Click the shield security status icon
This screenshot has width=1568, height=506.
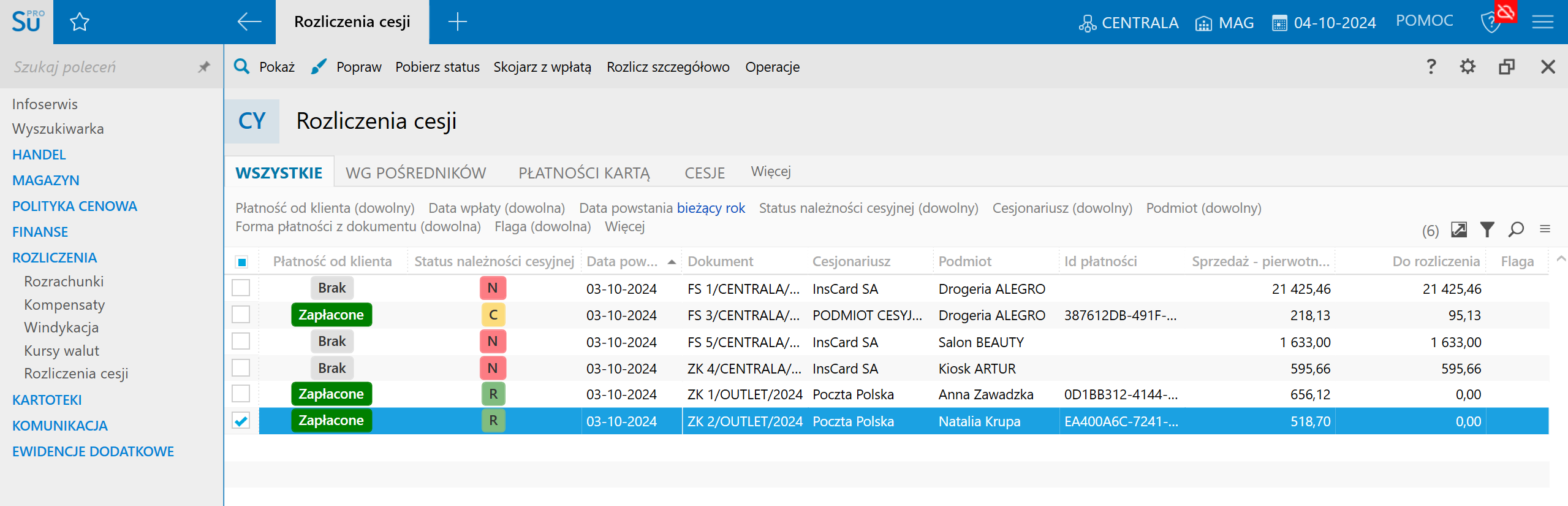coord(1491,23)
